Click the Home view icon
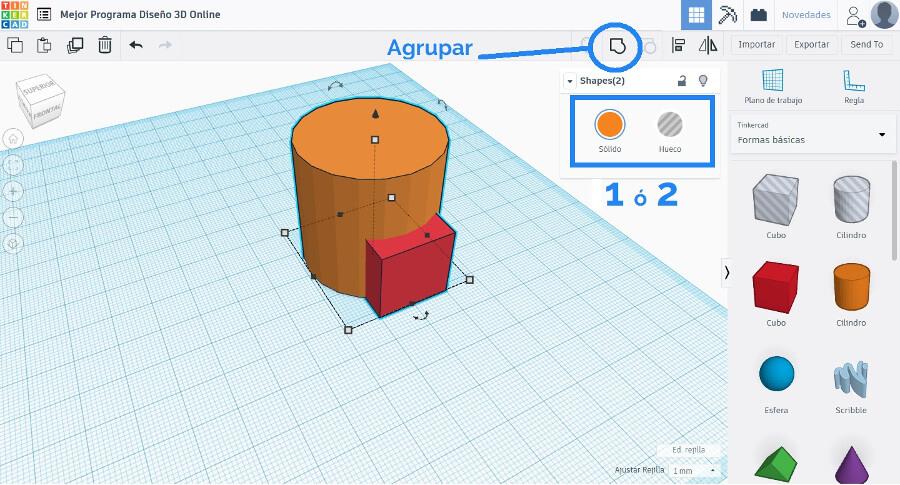 point(13,138)
